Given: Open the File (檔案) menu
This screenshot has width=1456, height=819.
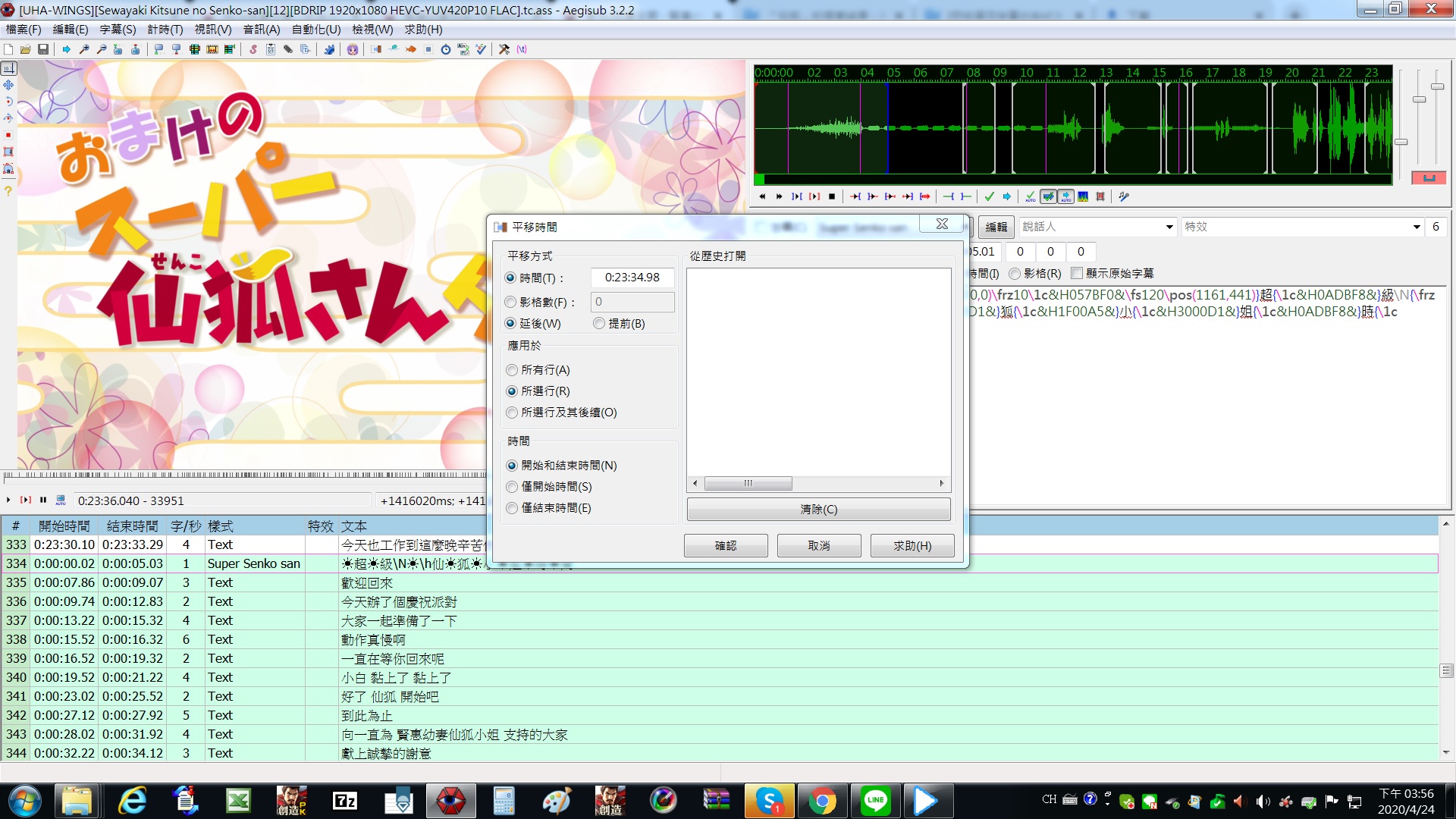Looking at the screenshot, I should [24, 30].
